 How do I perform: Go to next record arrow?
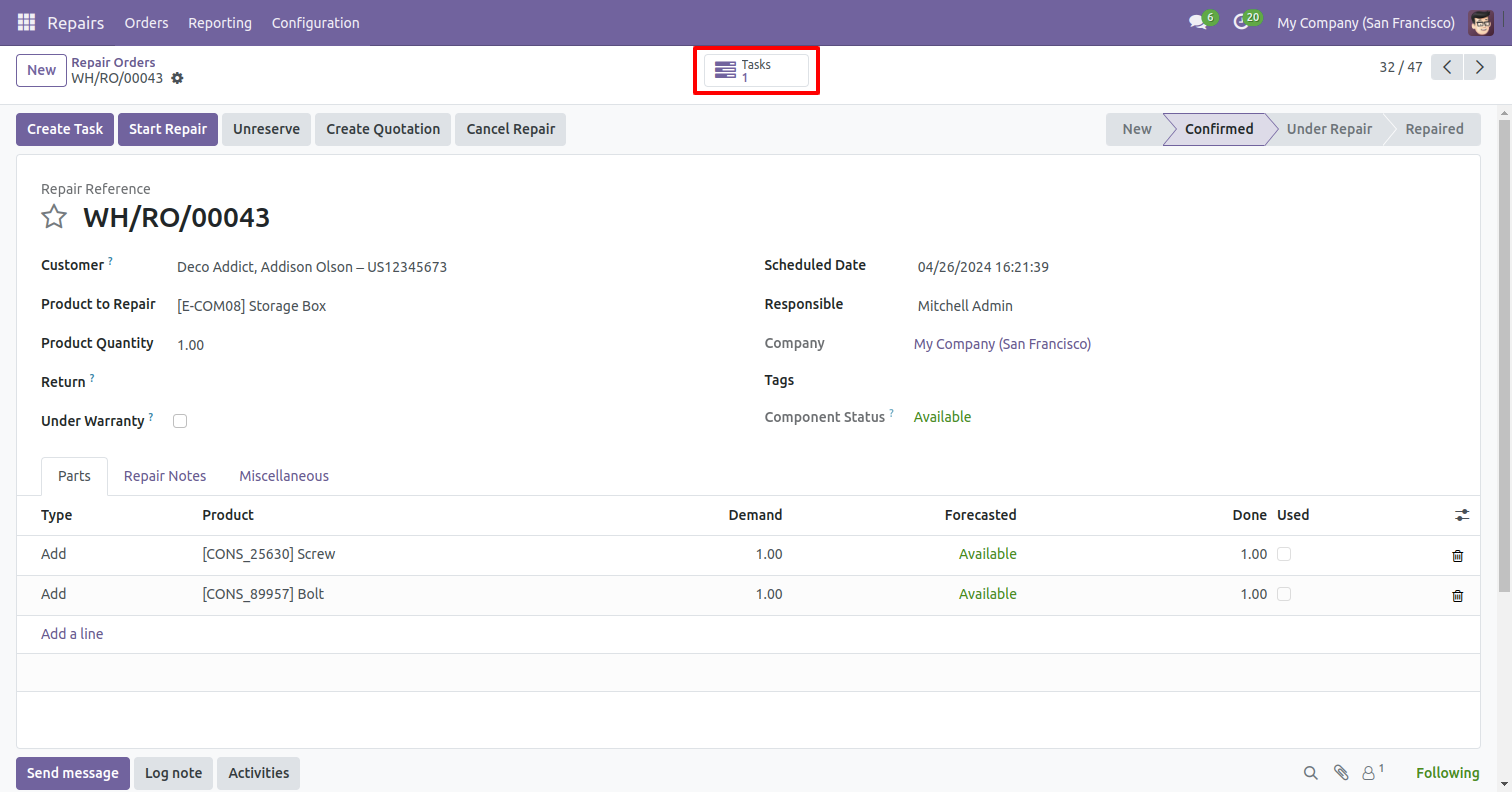(1478, 68)
